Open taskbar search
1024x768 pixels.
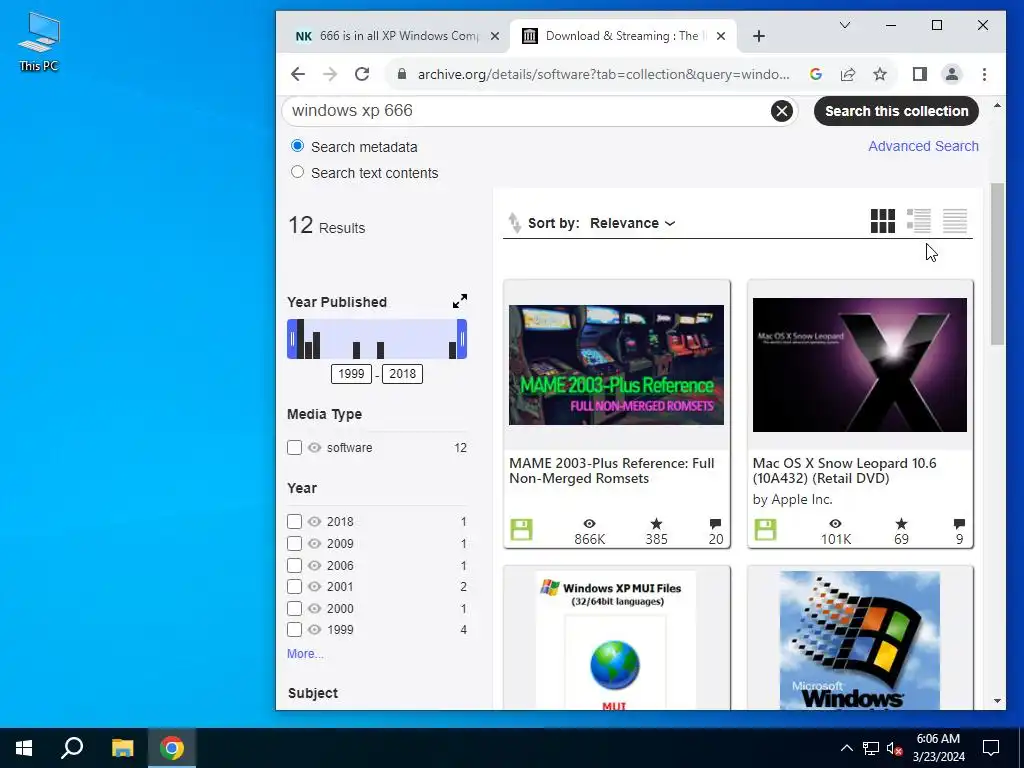pyautogui.click(x=72, y=748)
